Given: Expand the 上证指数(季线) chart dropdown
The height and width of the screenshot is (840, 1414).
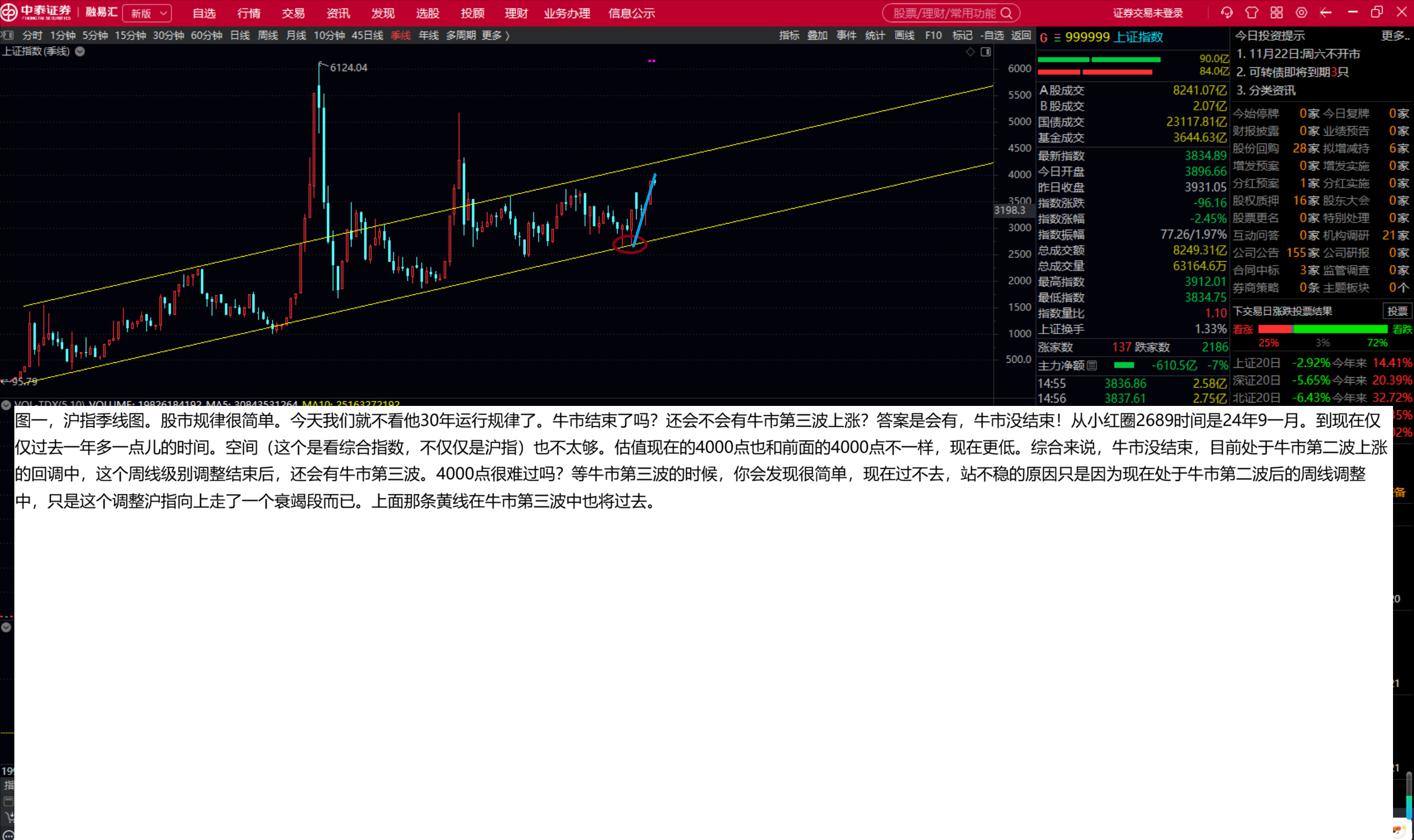Looking at the screenshot, I should 81,51.
